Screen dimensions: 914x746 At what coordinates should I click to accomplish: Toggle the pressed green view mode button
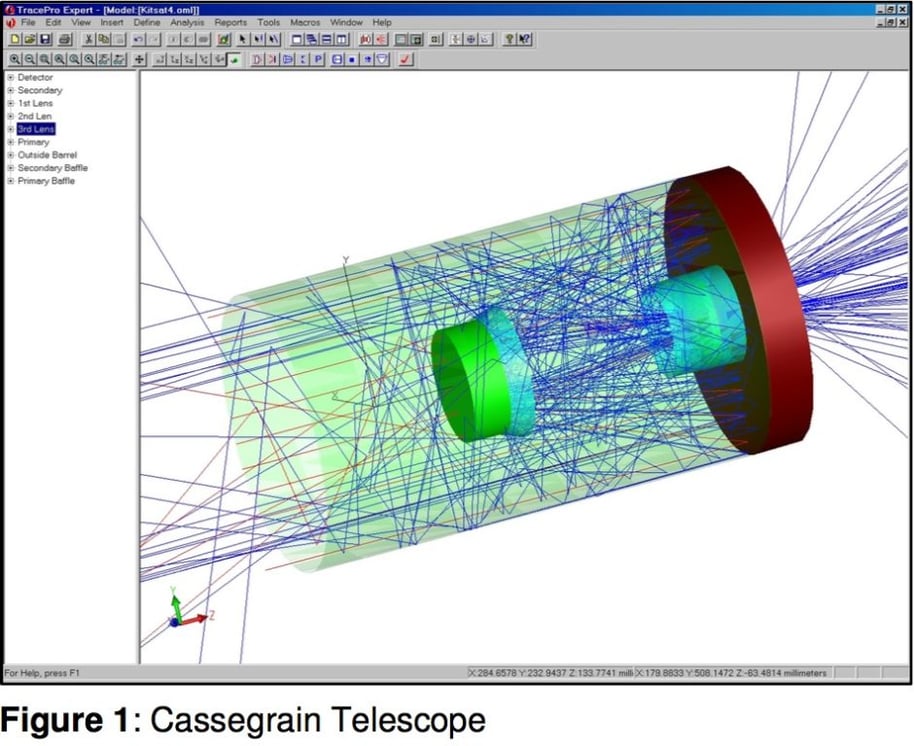coord(233,59)
